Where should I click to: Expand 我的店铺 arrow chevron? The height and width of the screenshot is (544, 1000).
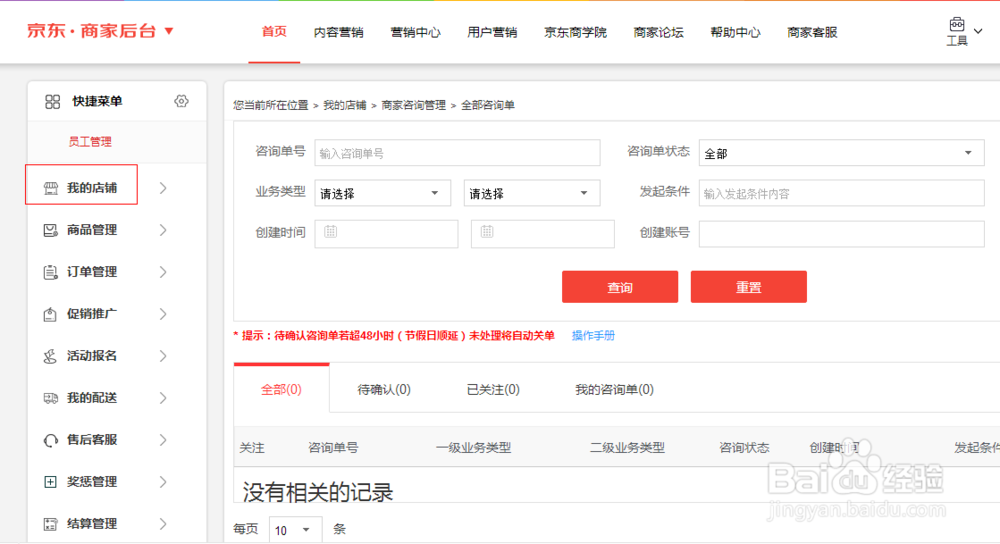[163, 188]
